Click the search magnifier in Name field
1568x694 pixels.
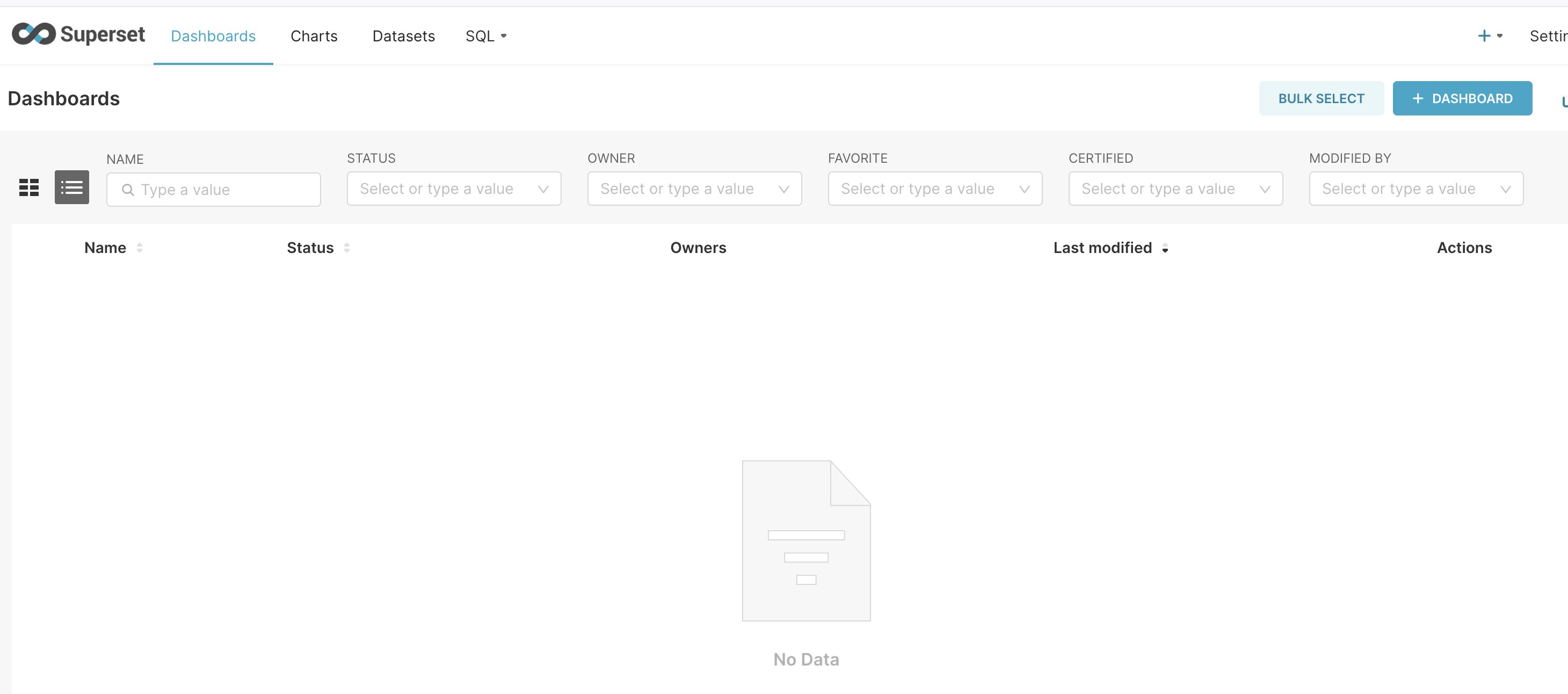coord(128,190)
